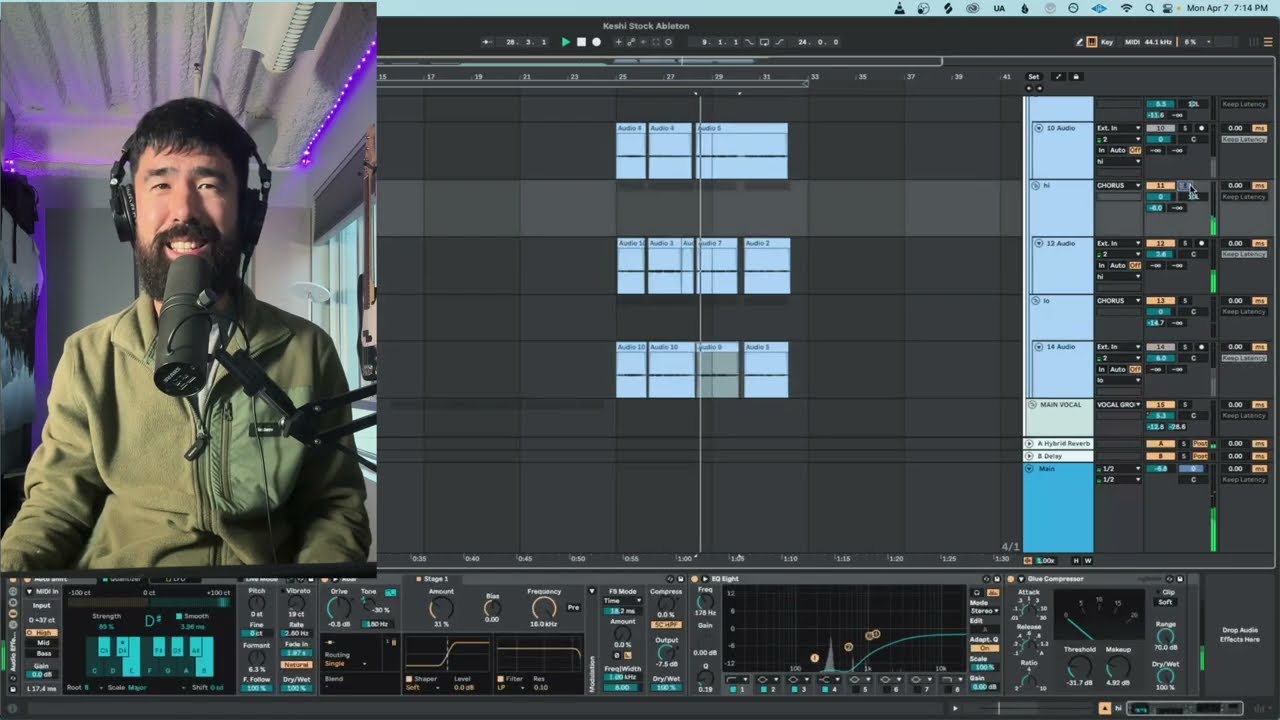Click the Roar Tone filter shape icon
Viewport: 1280px width, 720px height.
click(389, 593)
